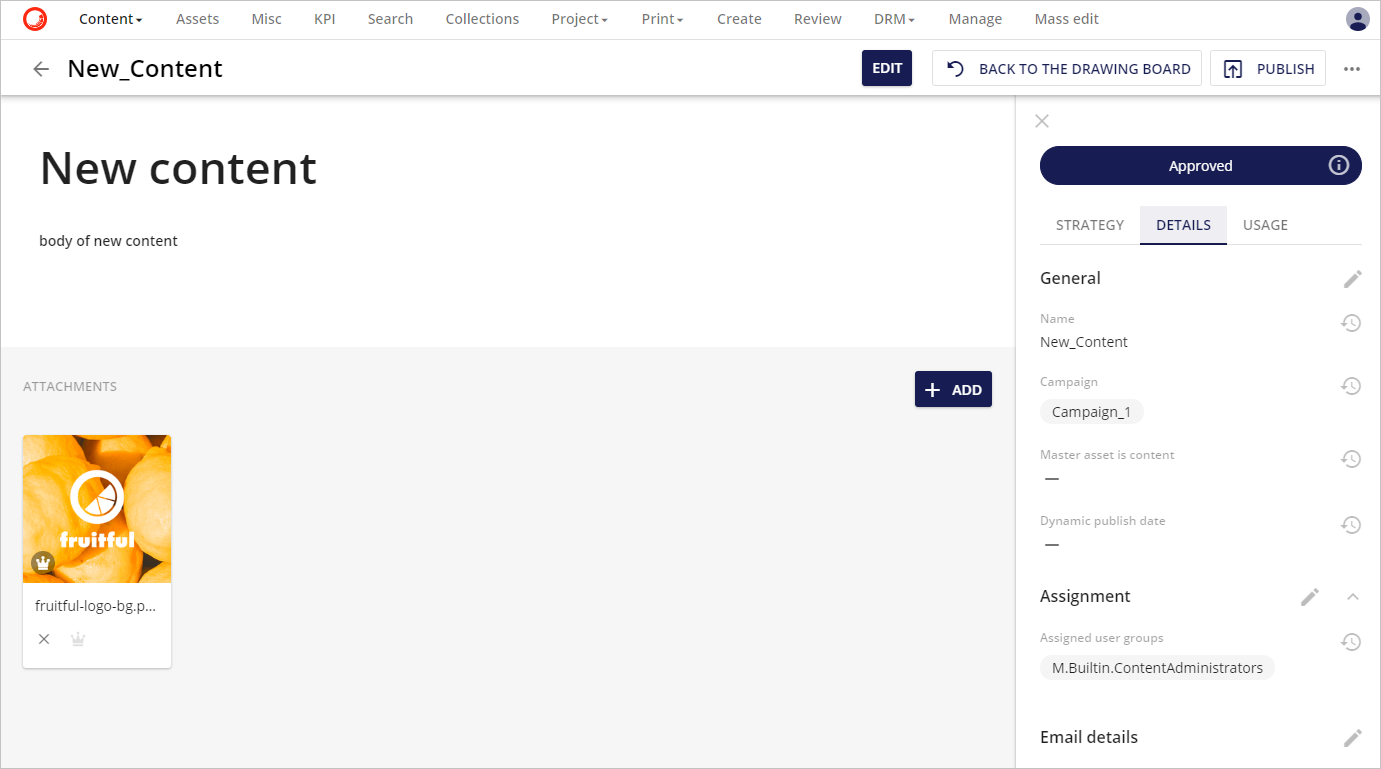
Task: Click pencil icon to edit Email details
Action: pyautogui.click(x=1352, y=737)
